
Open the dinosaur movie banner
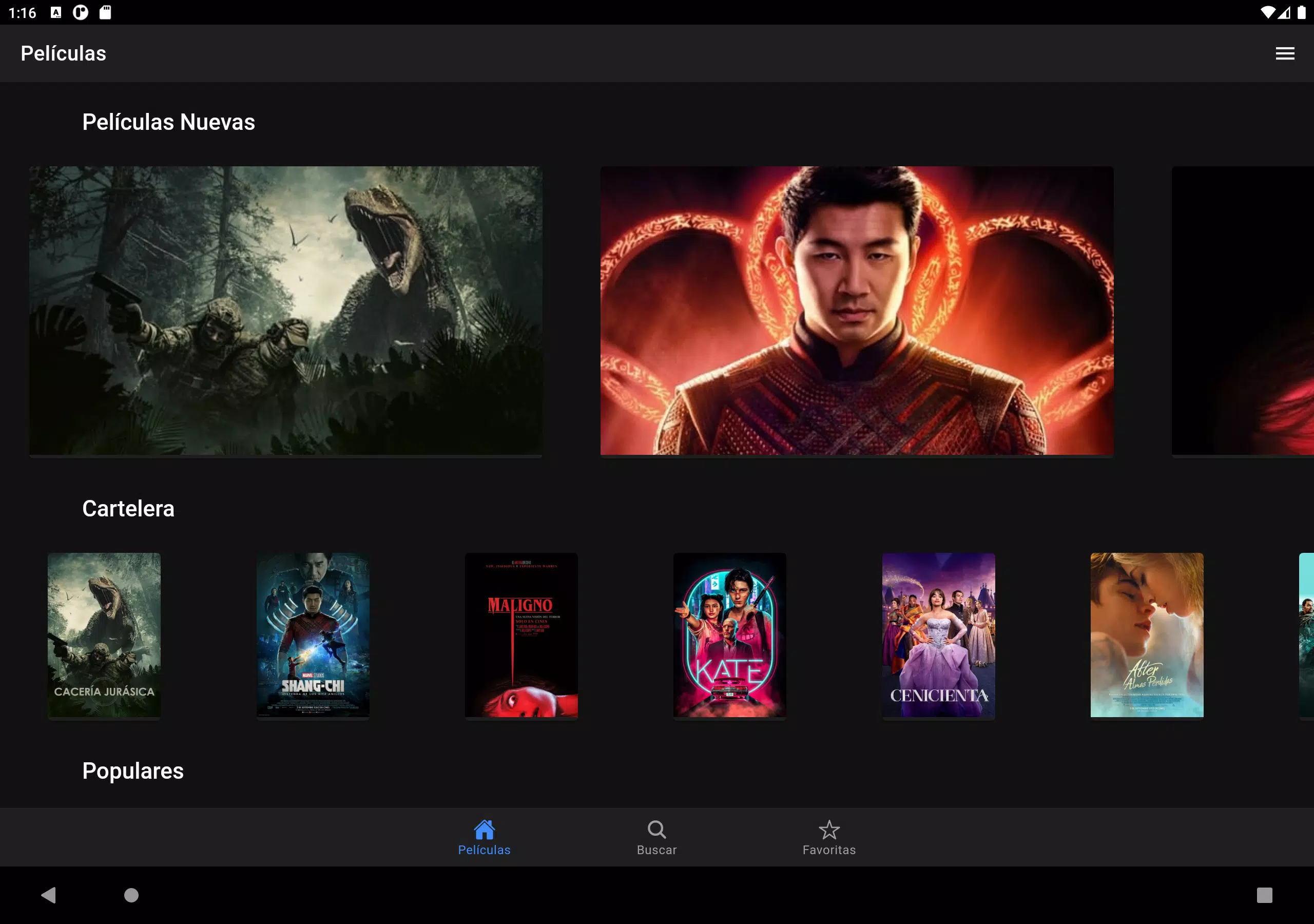(x=285, y=311)
